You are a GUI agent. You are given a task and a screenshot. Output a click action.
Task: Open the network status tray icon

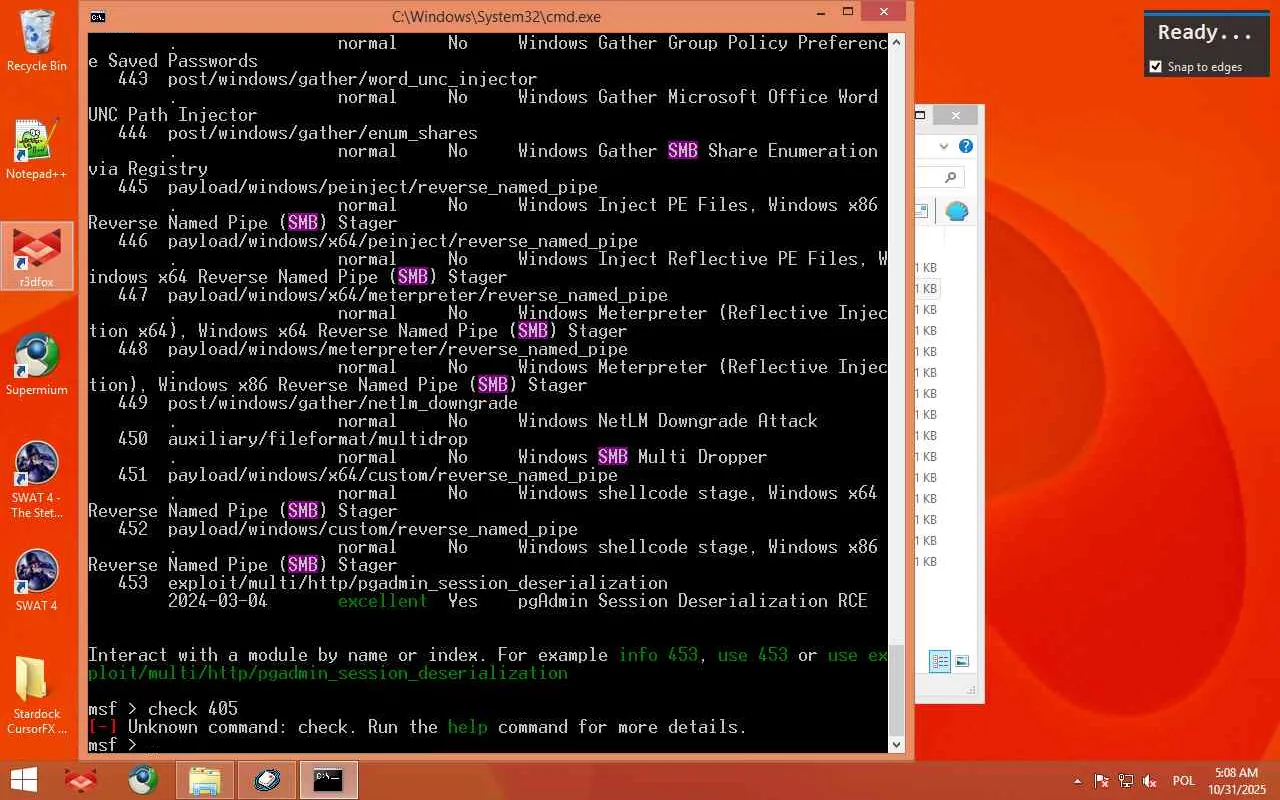[x=1126, y=781]
